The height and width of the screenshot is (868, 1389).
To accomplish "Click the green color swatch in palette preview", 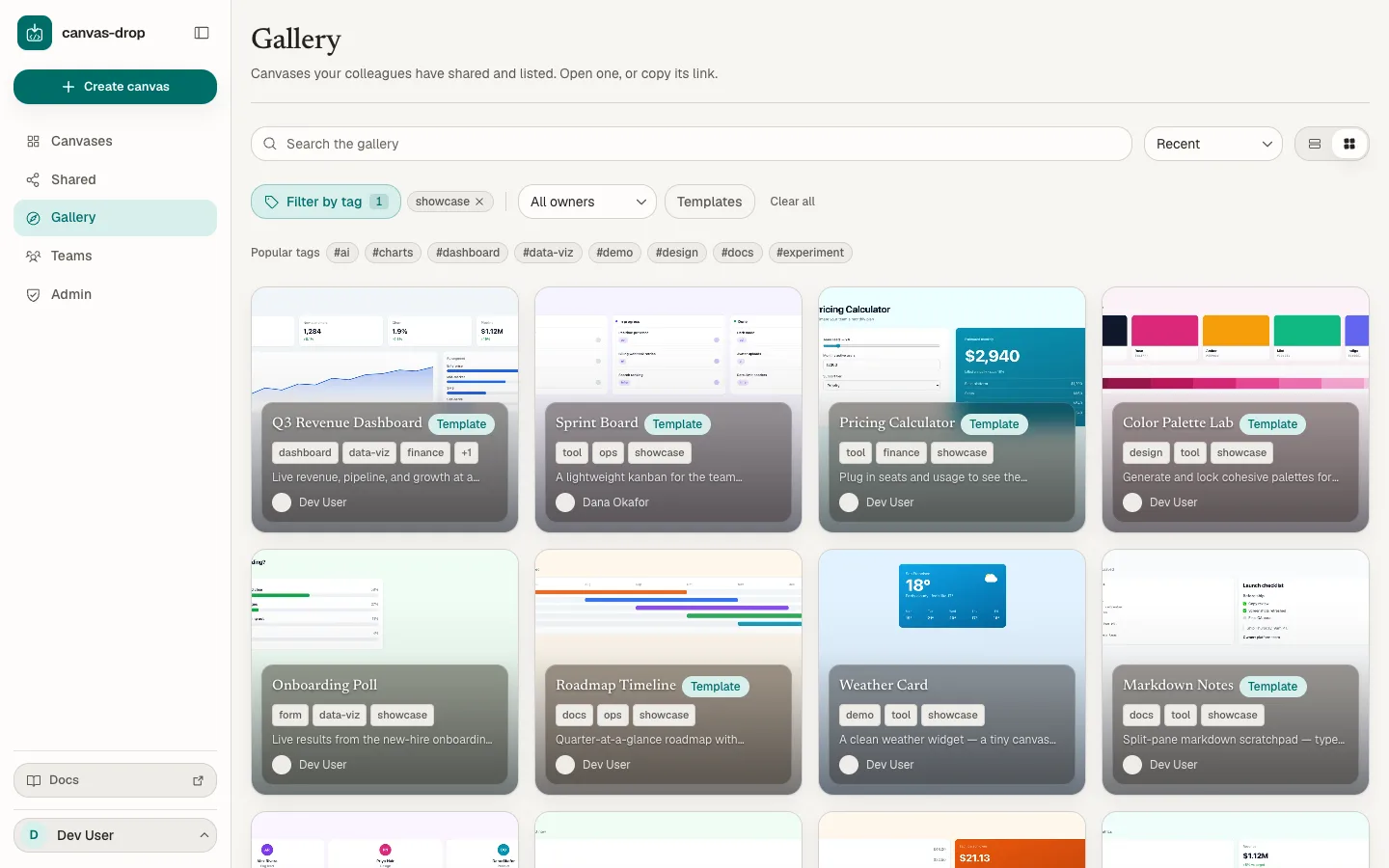I will pyautogui.click(x=1307, y=330).
